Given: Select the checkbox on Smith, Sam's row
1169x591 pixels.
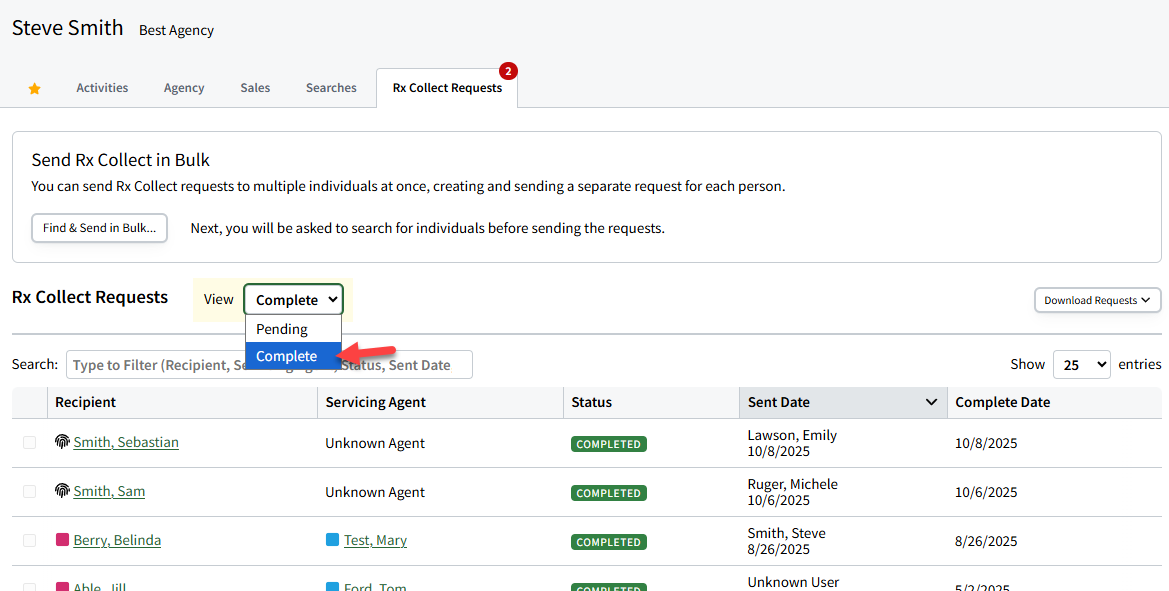Looking at the screenshot, I should (x=29, y=492).
